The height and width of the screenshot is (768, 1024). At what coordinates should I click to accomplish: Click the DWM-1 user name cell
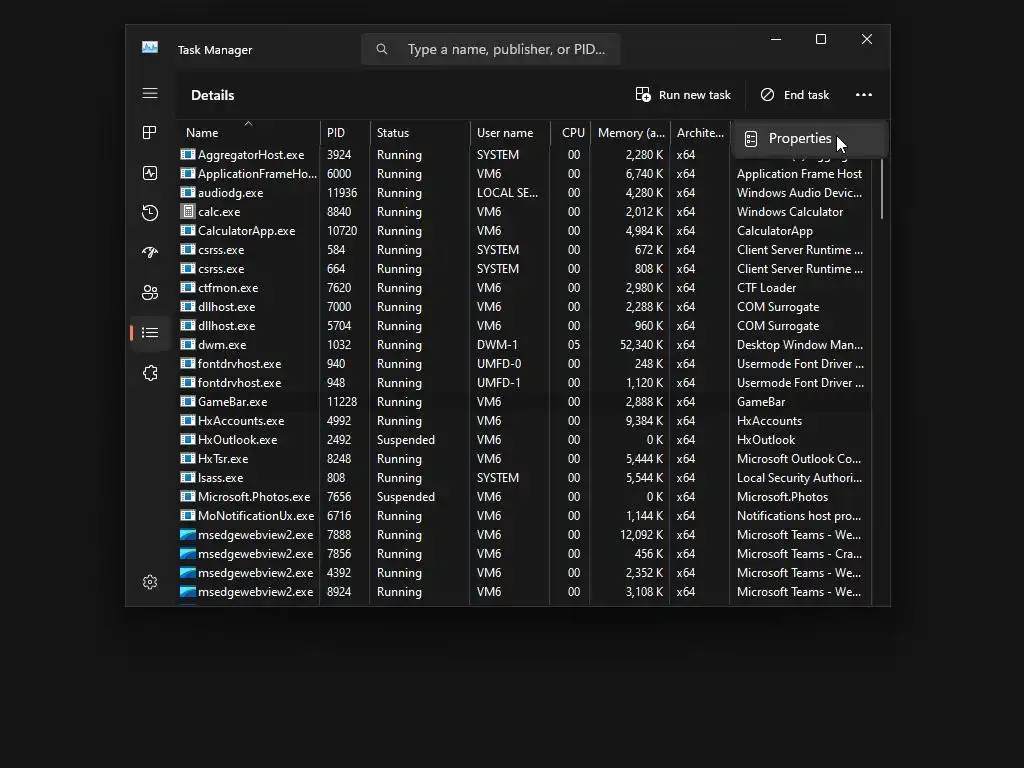pos(497,344)
